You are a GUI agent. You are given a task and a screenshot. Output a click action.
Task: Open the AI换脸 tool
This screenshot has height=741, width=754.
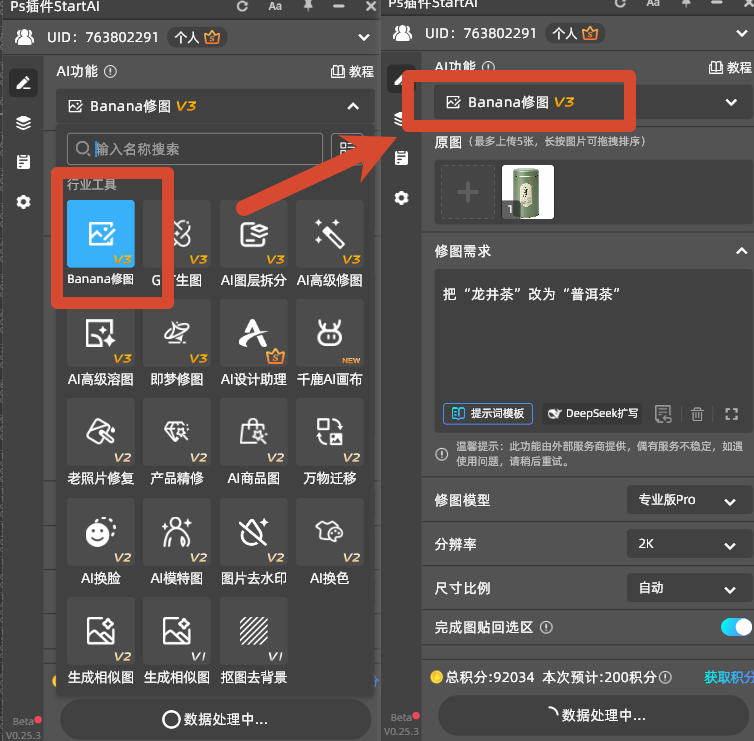click(101, 532)
